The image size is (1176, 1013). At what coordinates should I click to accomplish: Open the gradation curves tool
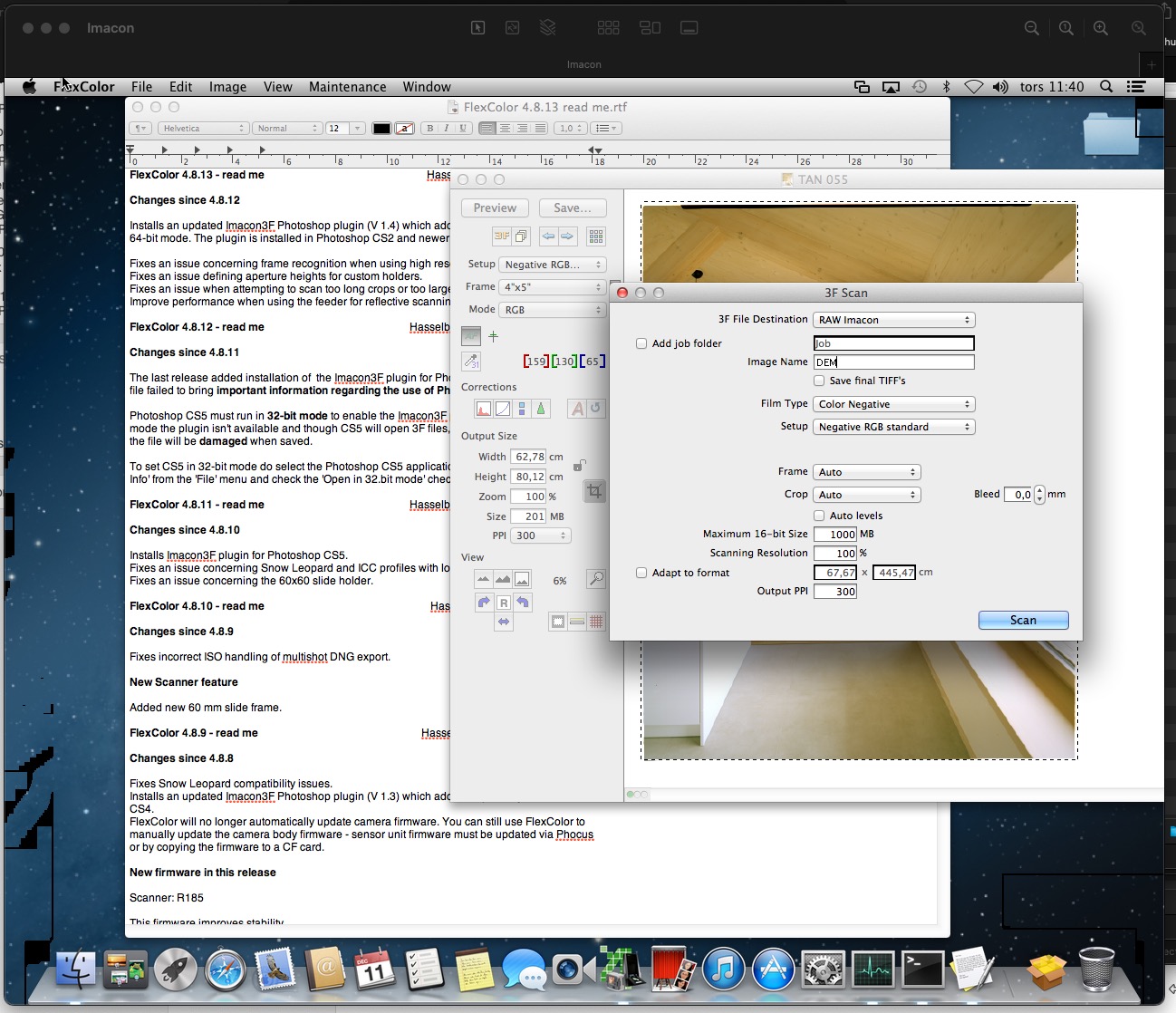(x=502, y=409)
